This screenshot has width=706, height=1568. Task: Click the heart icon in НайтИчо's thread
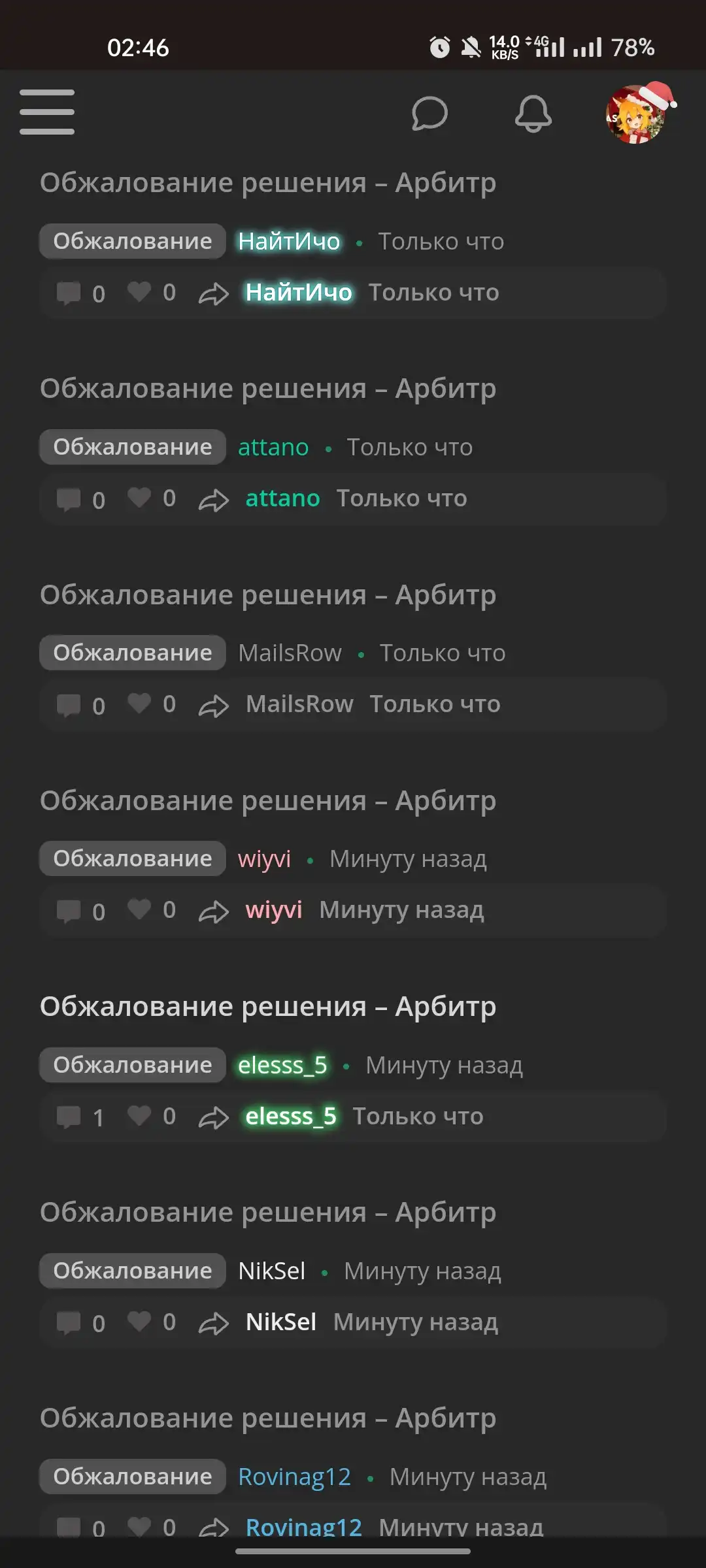139,292
